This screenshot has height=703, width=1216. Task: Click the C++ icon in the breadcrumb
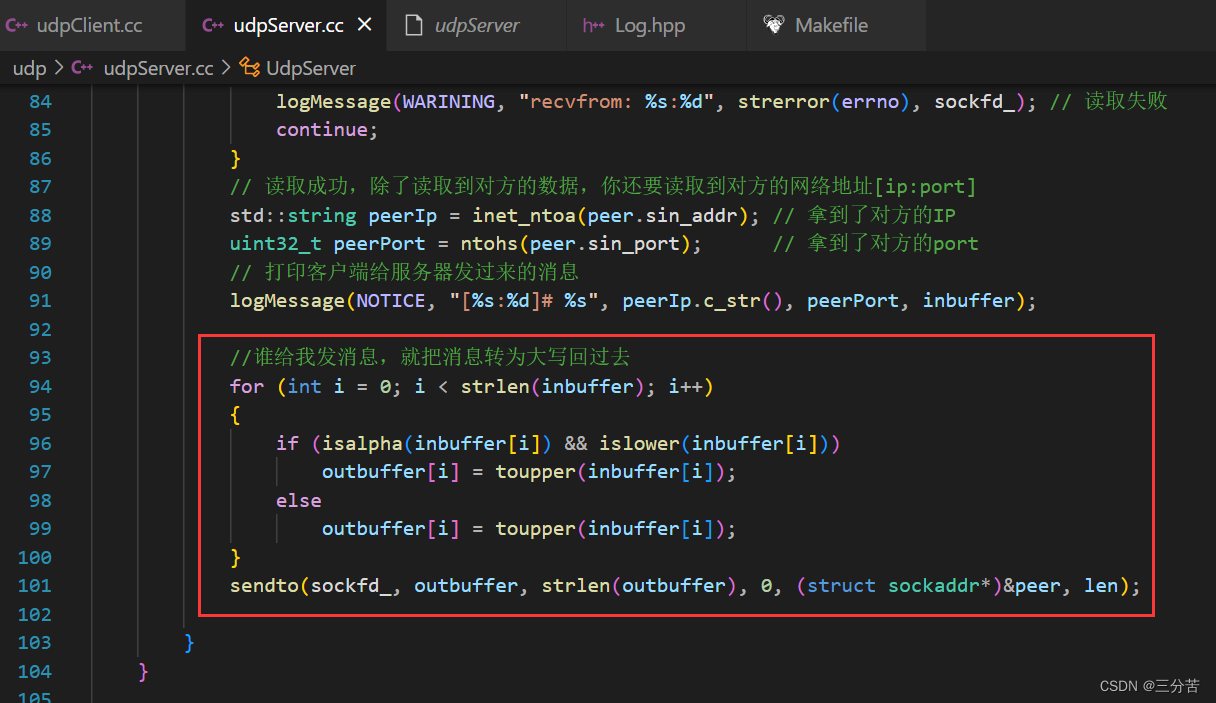tap(83, 68)
